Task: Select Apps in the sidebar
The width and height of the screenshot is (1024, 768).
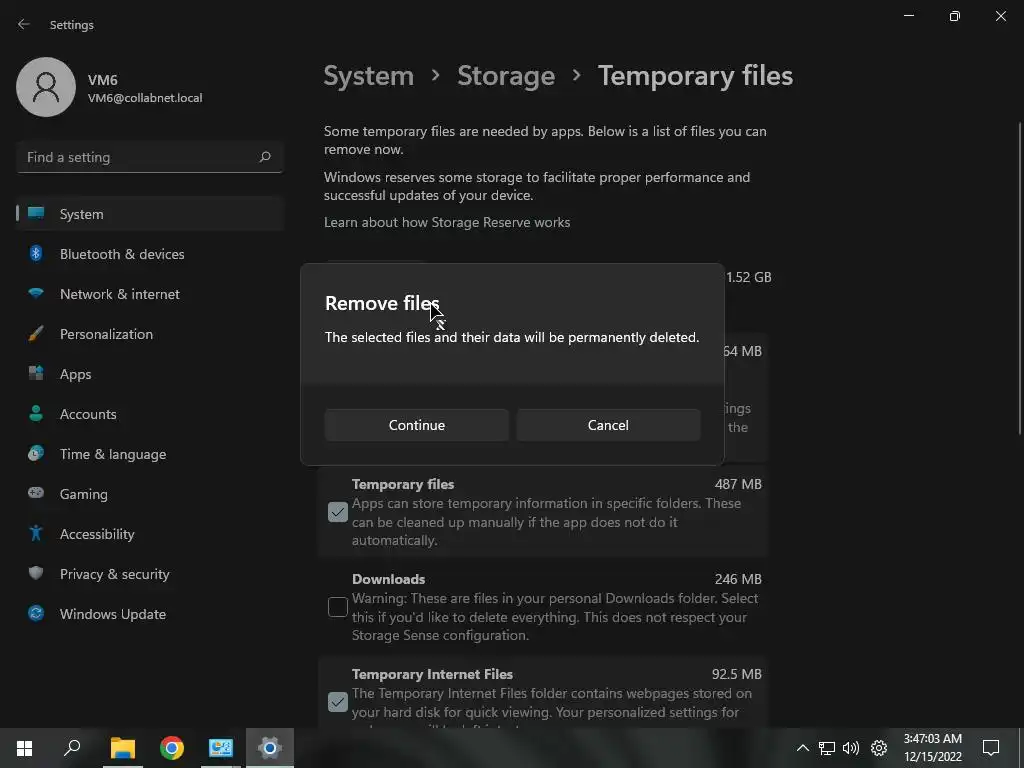Action: [150, 374]
